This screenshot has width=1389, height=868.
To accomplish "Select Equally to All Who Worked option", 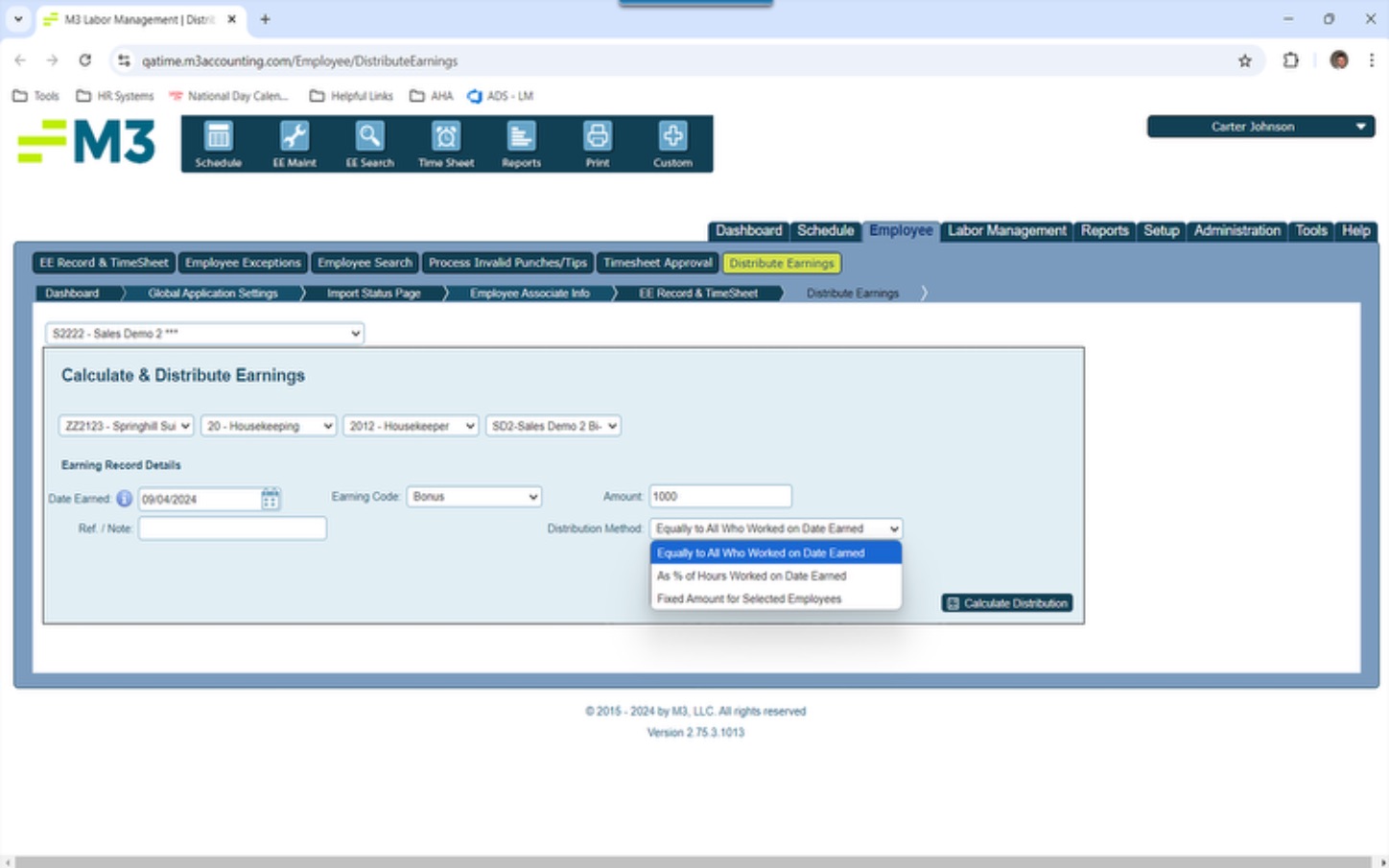I will (776, 553).
